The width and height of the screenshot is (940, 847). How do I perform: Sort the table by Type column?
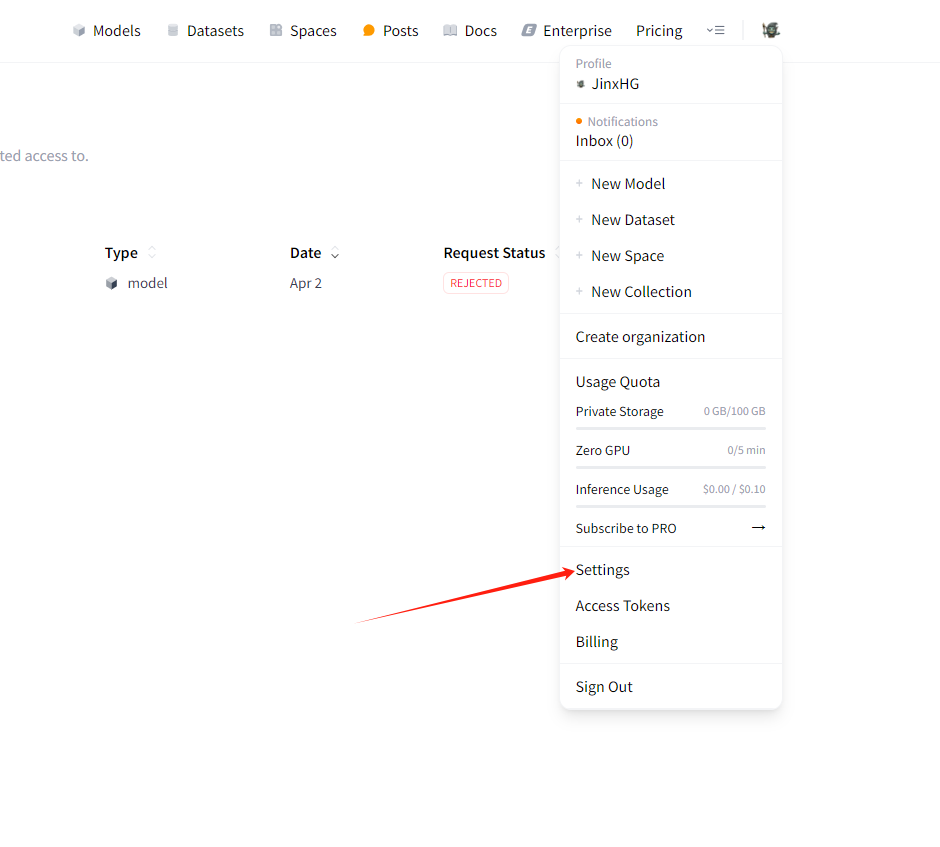(x=152, y=252)
